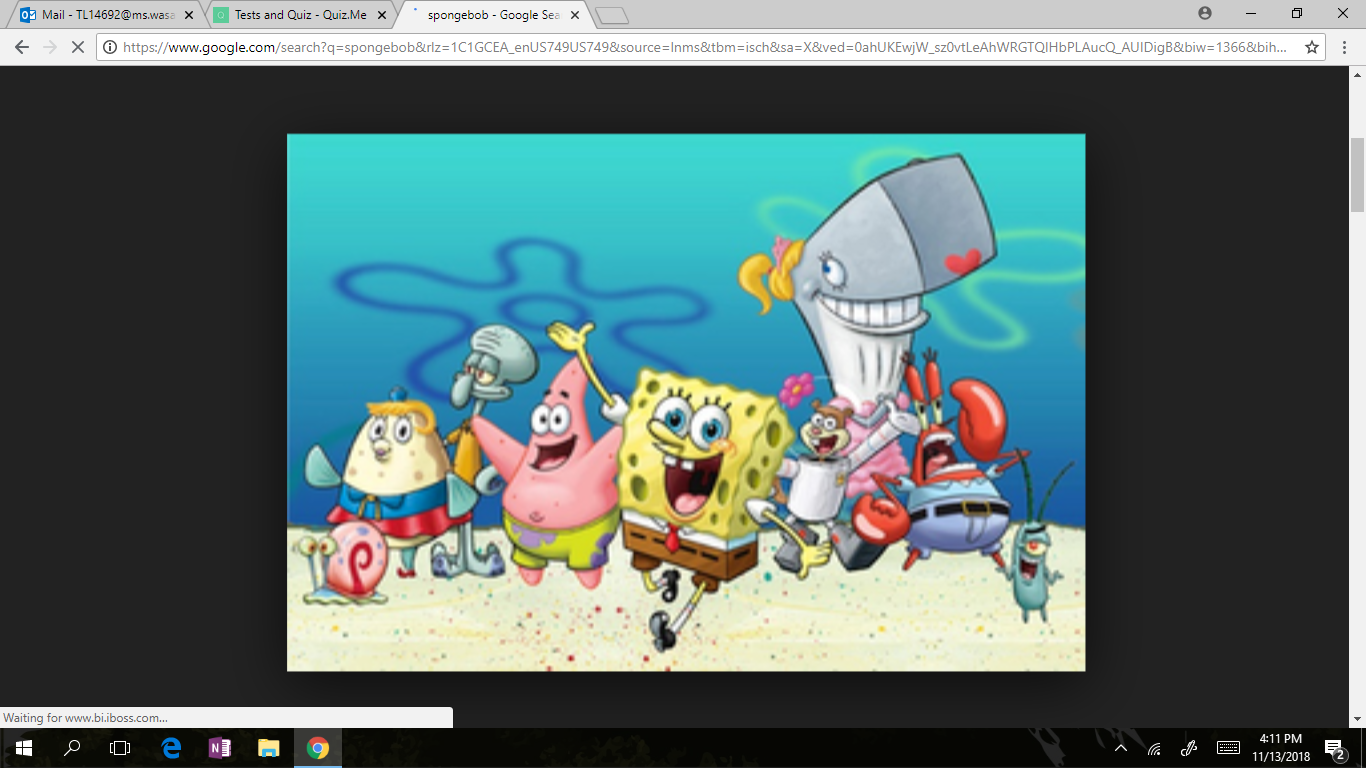Open Windows taskbar search

tap(72, 748)
